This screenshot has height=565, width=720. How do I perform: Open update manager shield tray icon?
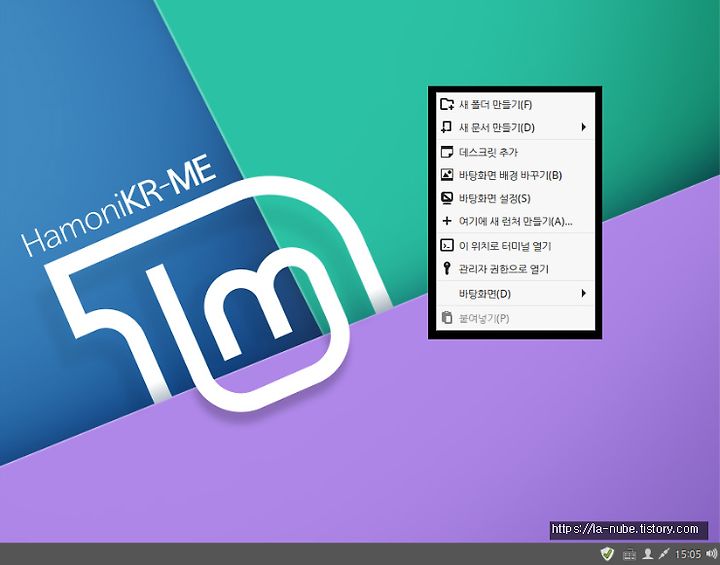point(608,554)
